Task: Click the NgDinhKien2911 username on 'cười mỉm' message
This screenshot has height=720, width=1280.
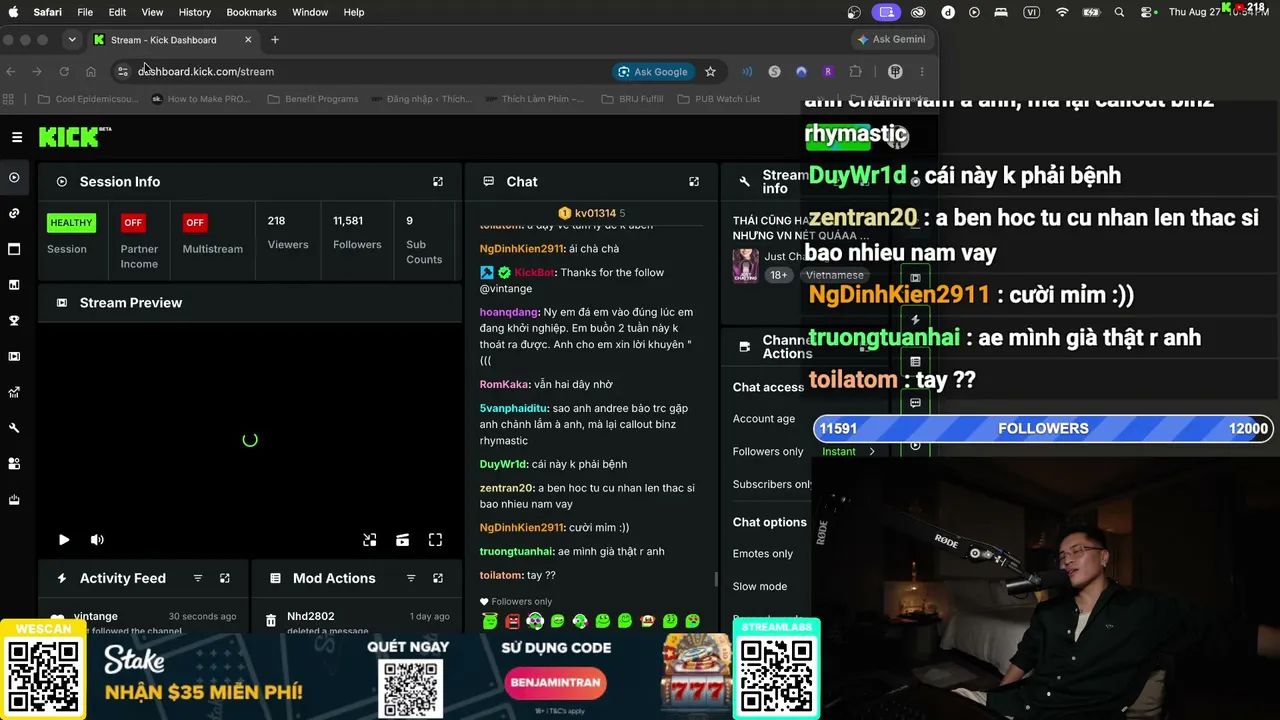Action: [522, 527]
